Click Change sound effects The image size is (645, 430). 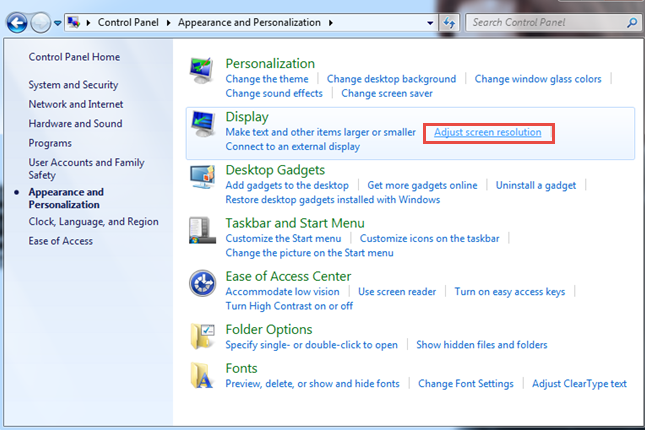[274, 93]
